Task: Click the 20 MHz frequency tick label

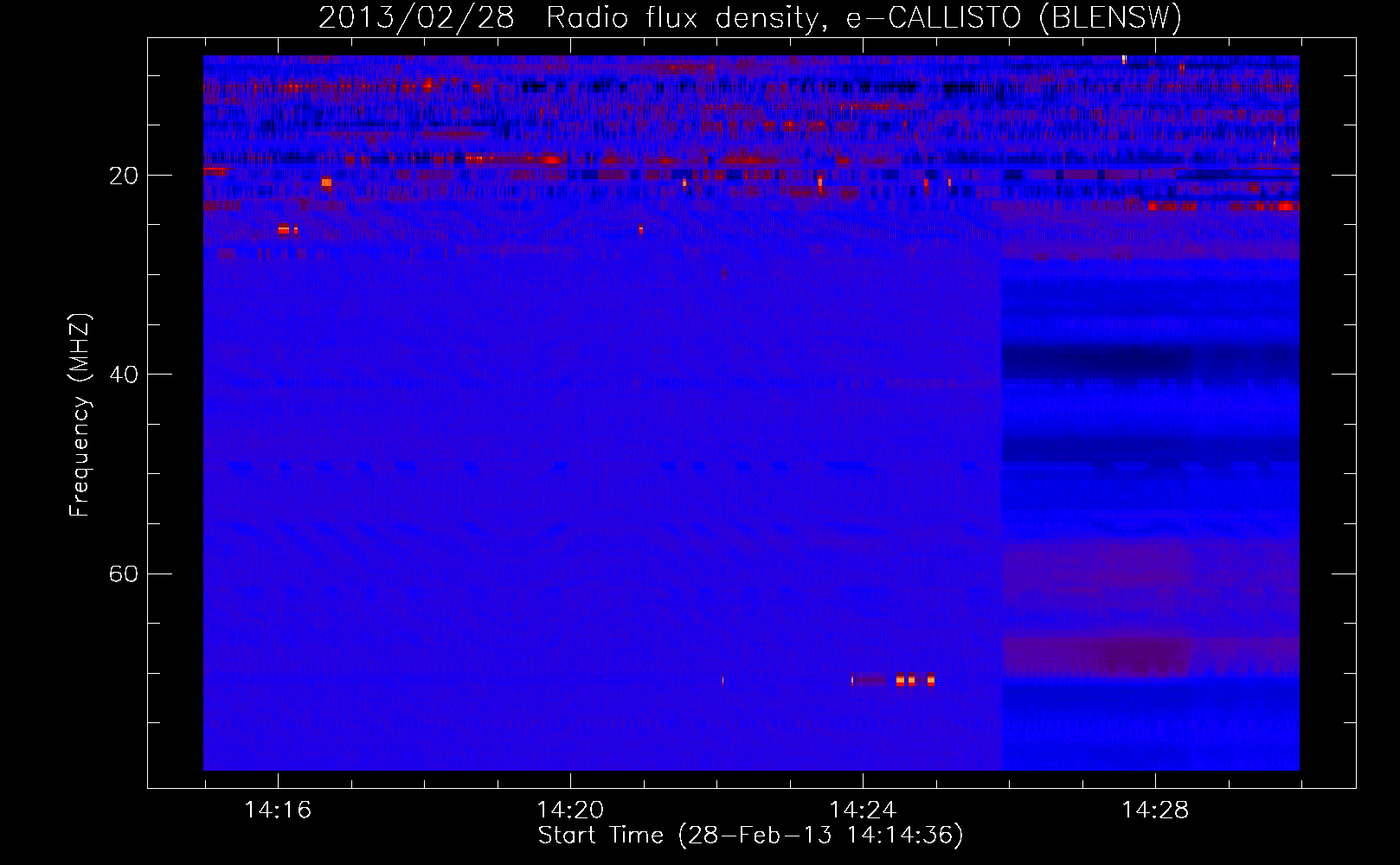Action: coord(124,176)
